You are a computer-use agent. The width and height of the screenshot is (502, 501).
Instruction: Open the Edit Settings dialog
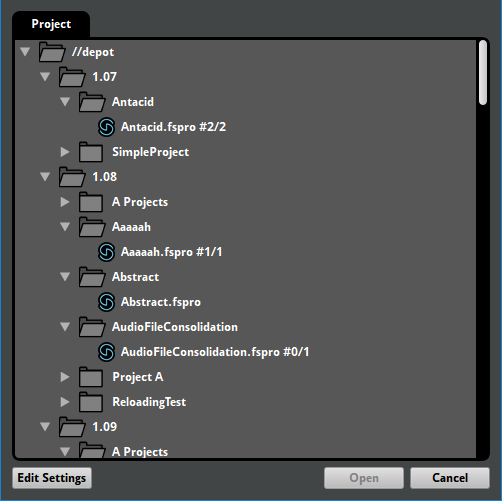pyautogui.click(x=52, y=478)
